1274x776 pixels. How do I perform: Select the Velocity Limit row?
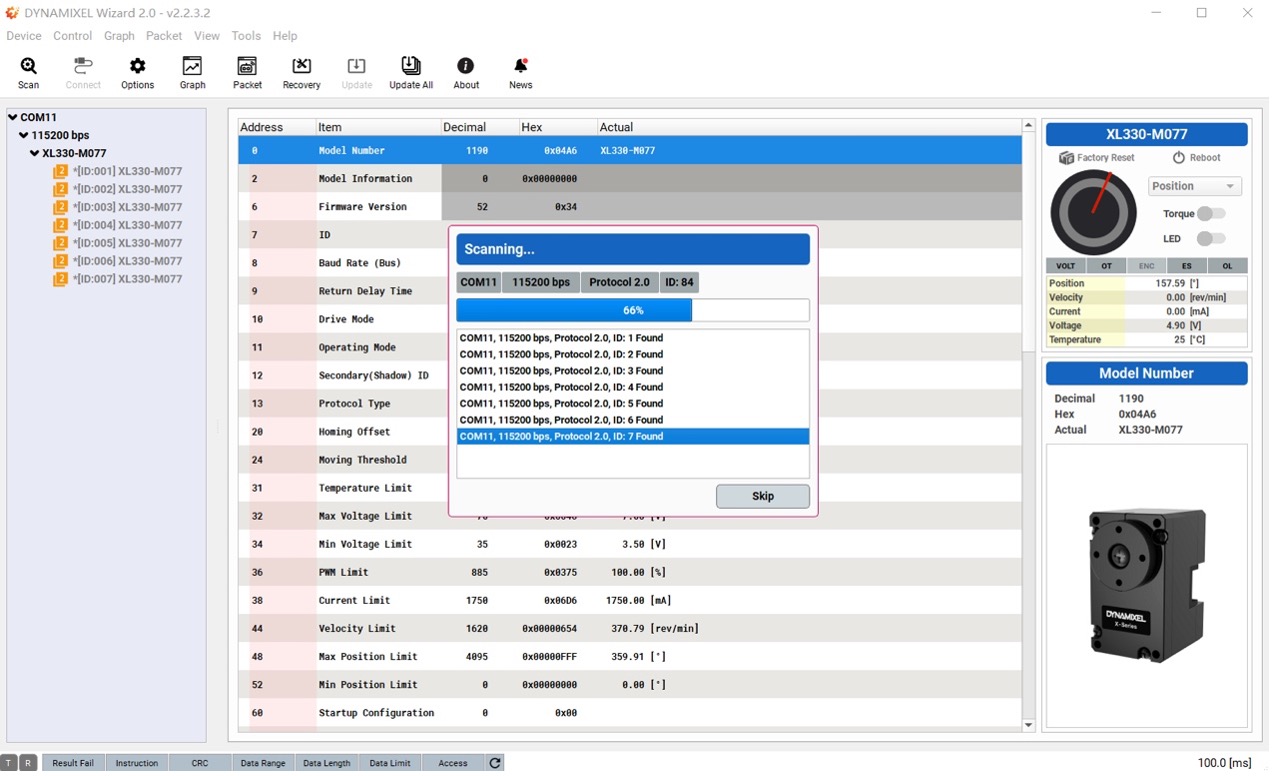(630, 628)
